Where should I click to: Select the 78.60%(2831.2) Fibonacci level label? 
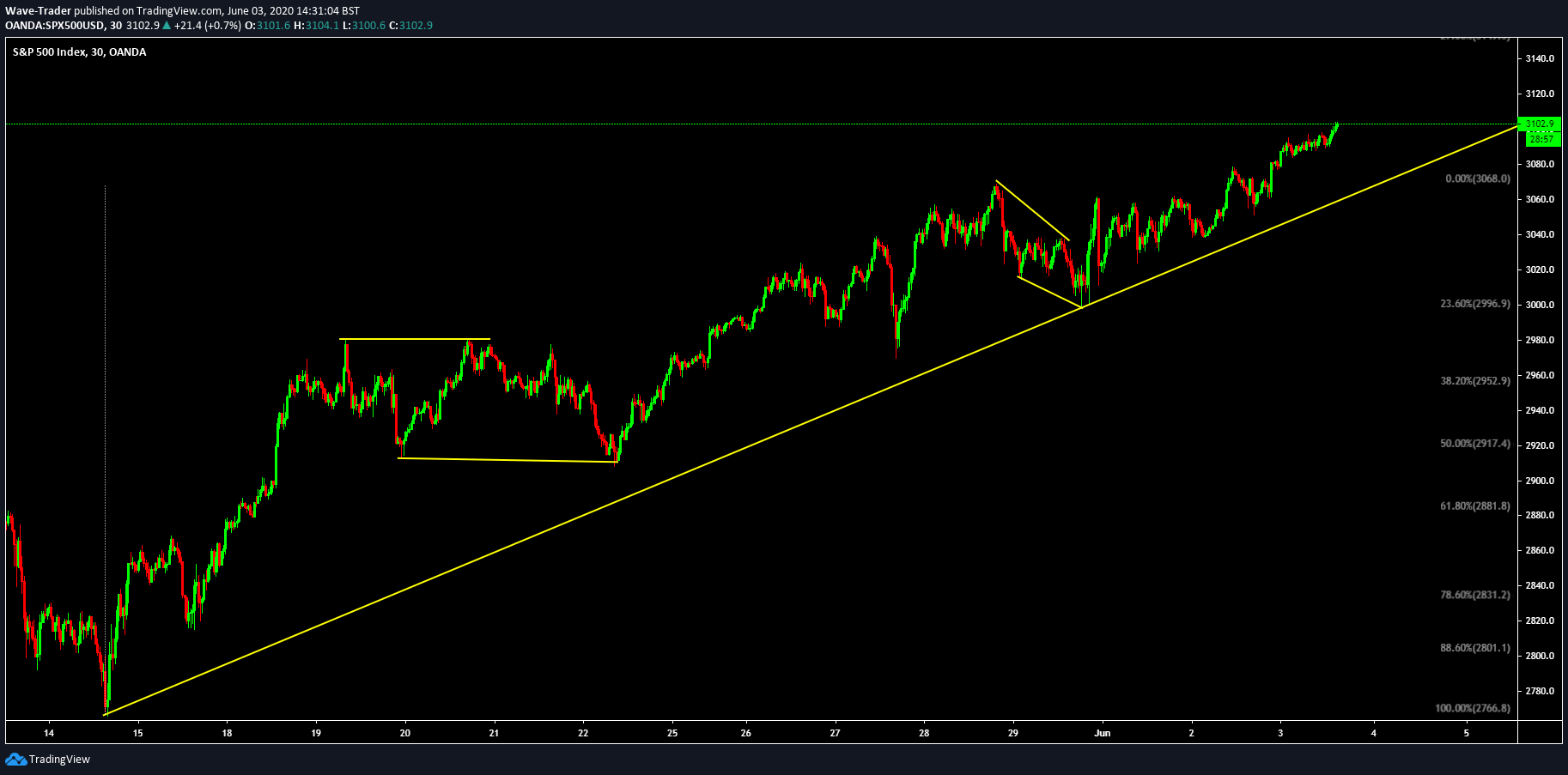(1475, 595)
